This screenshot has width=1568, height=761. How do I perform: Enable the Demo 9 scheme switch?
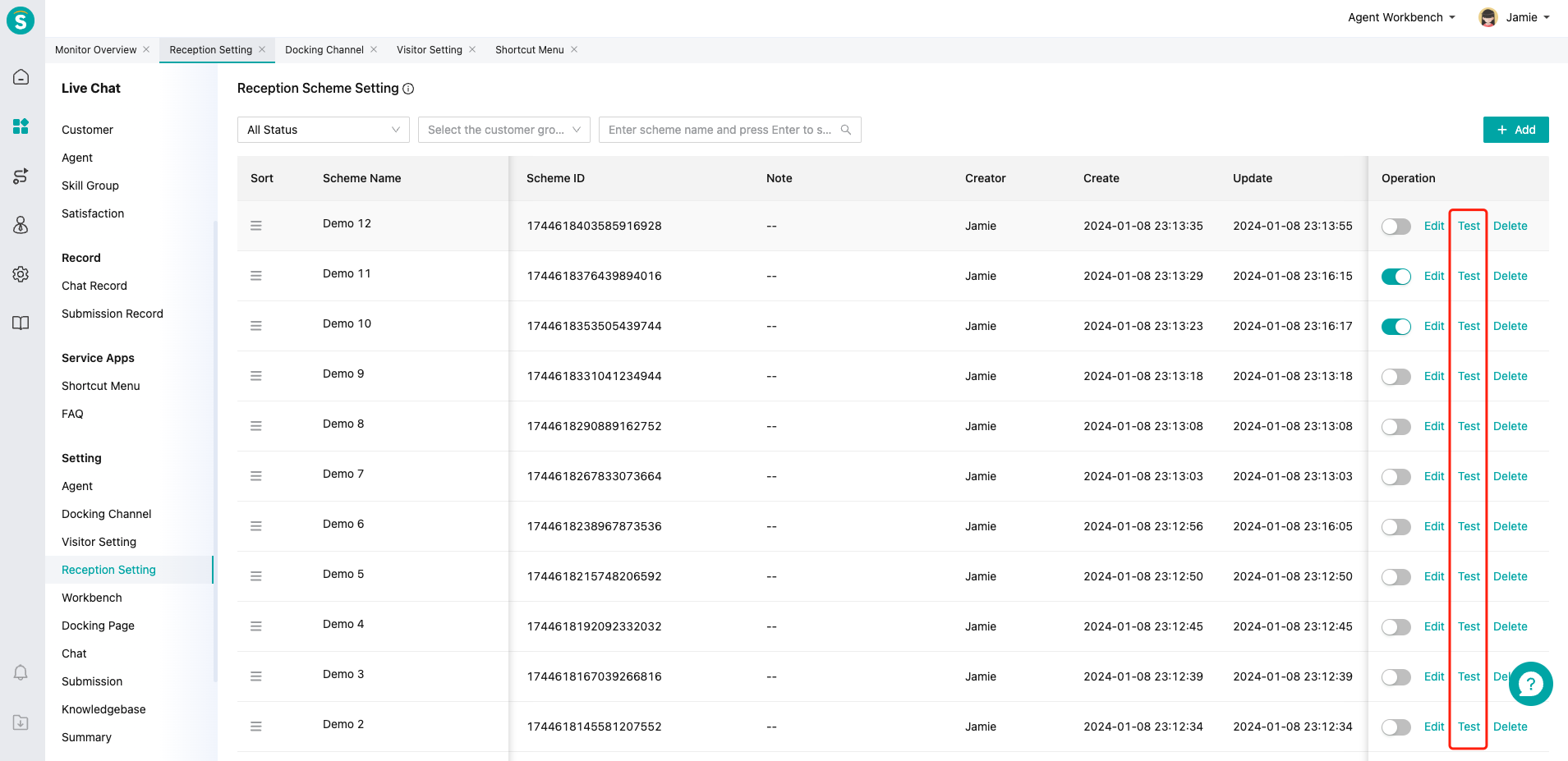coord(1396,377)
